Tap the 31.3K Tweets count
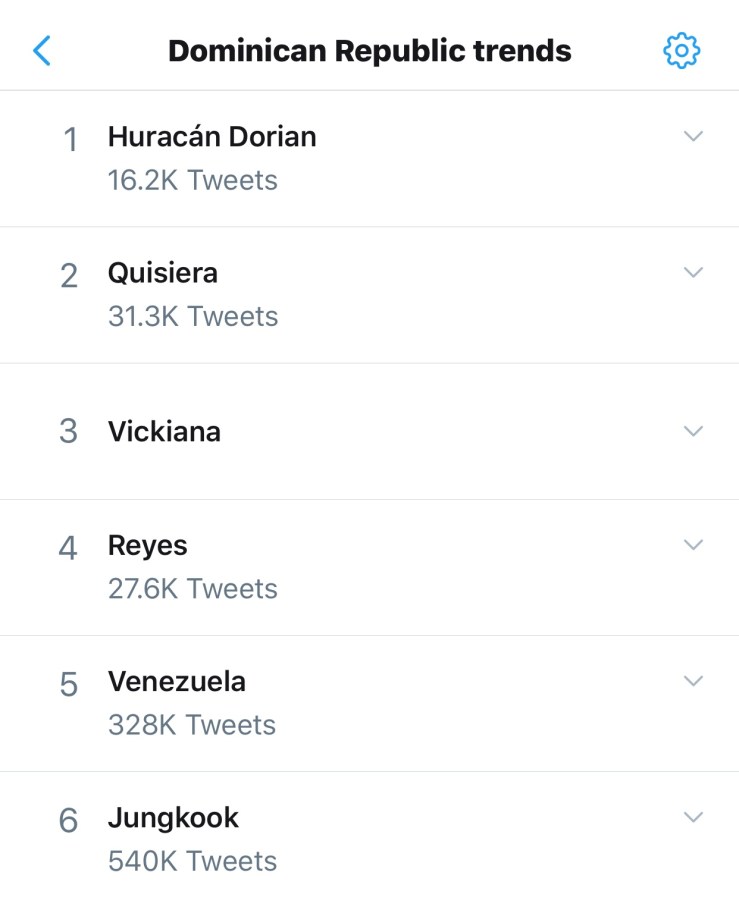Screen dimensions: 739x907 (x=193, y=317)
